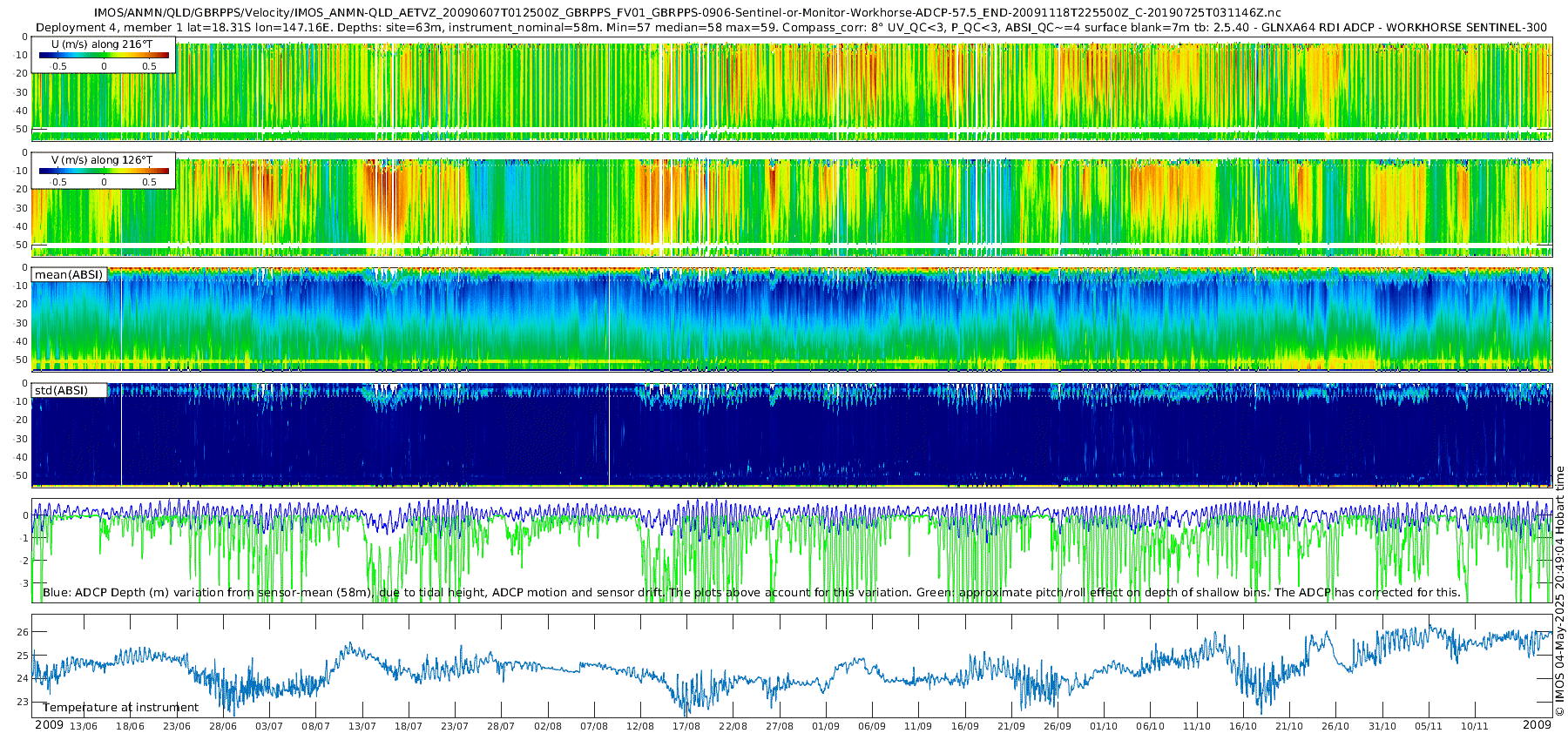Click the 05/11 date tick label

pos(1428,726)
